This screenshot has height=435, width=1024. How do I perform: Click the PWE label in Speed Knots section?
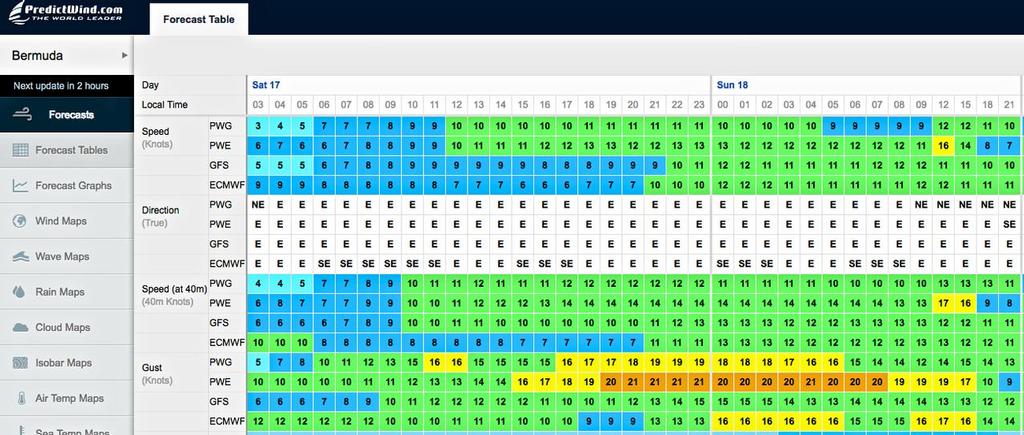(x=220, y=145)
